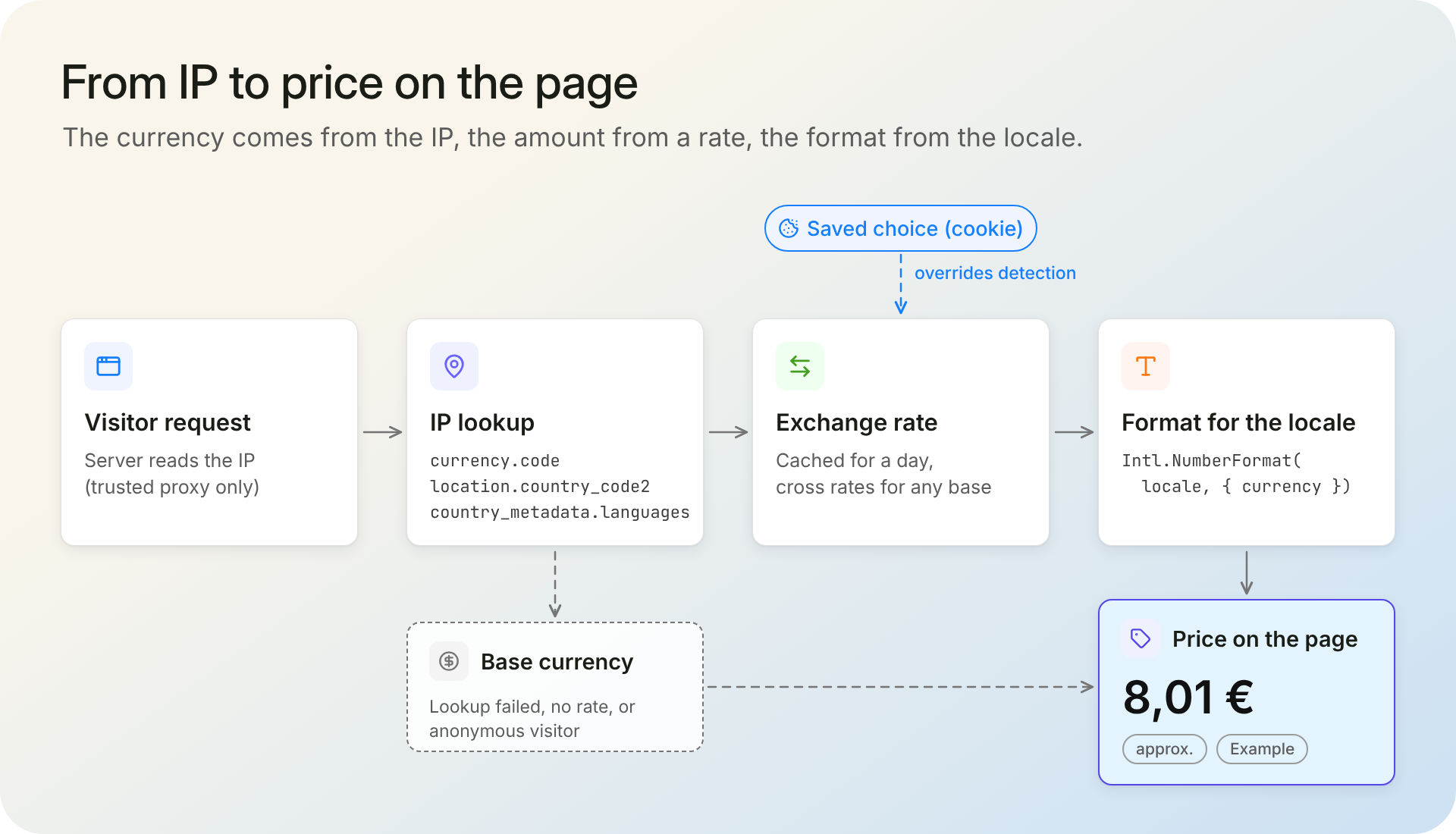The width and height of the screenshot is (1456, 834).
Task: Click the Base currency heading
Action: point(557,662)
